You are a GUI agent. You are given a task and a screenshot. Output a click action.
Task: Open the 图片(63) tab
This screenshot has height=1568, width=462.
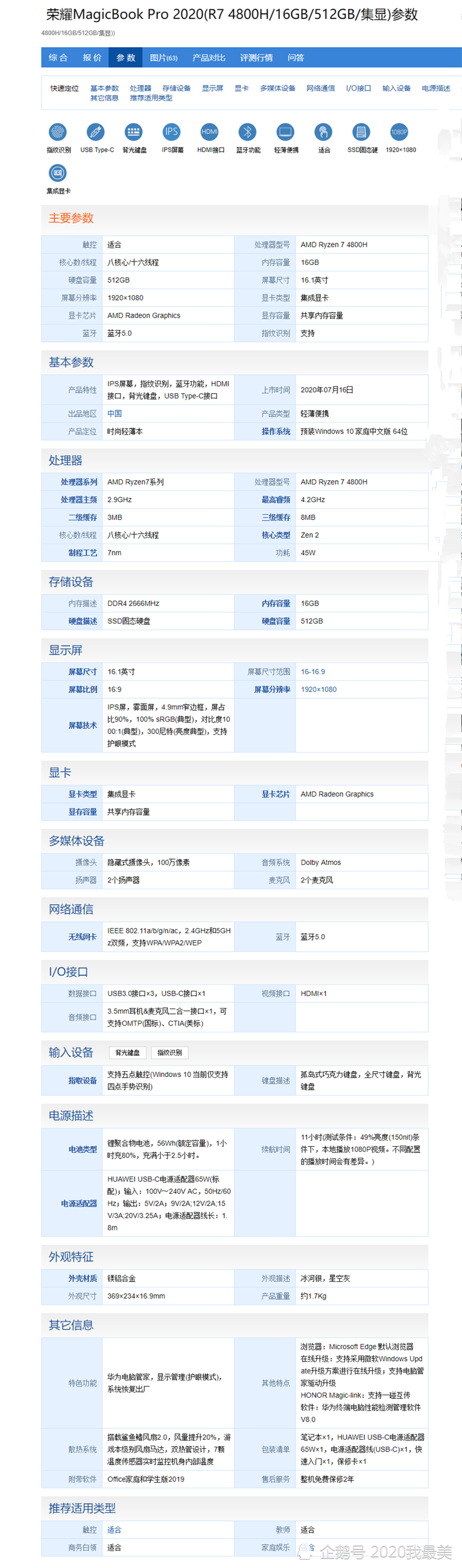[x=164, y=58]
